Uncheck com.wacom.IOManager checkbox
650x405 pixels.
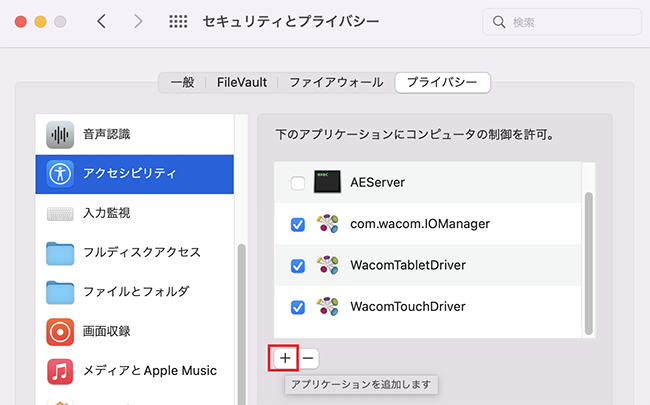[298, 225]
